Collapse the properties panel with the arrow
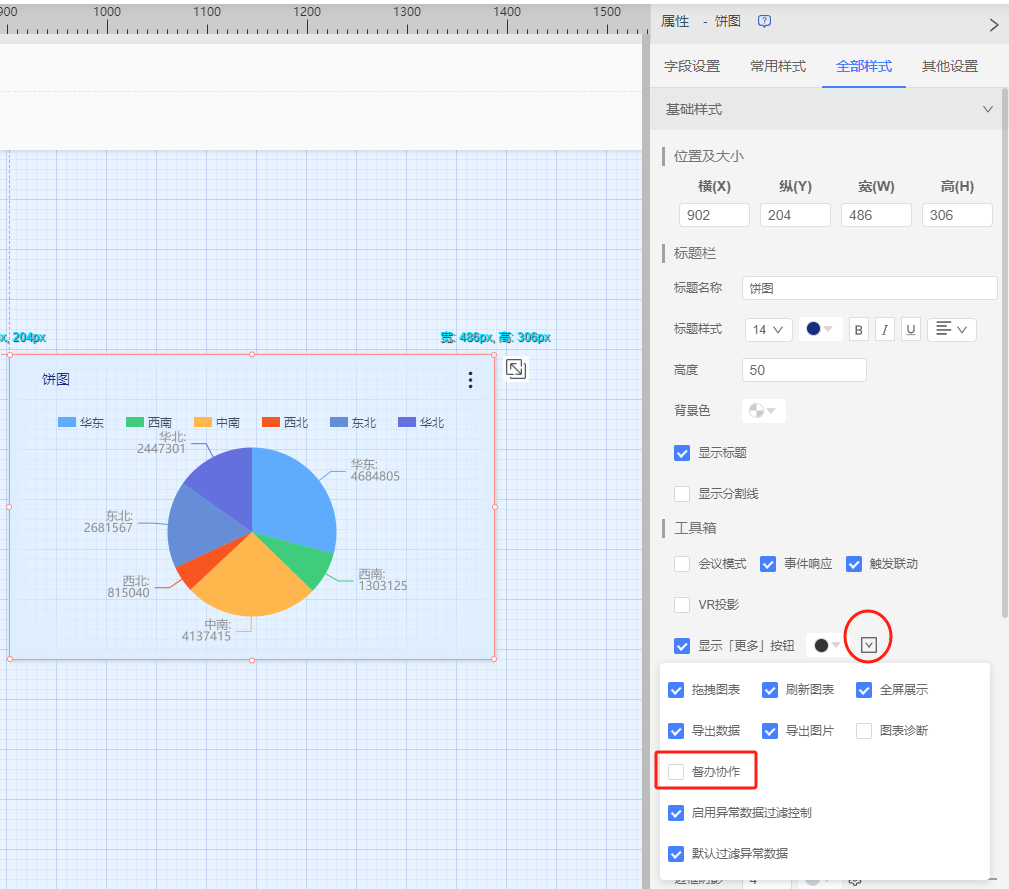Viewport: 1009px width, 889px height. [x=993, y=25]
